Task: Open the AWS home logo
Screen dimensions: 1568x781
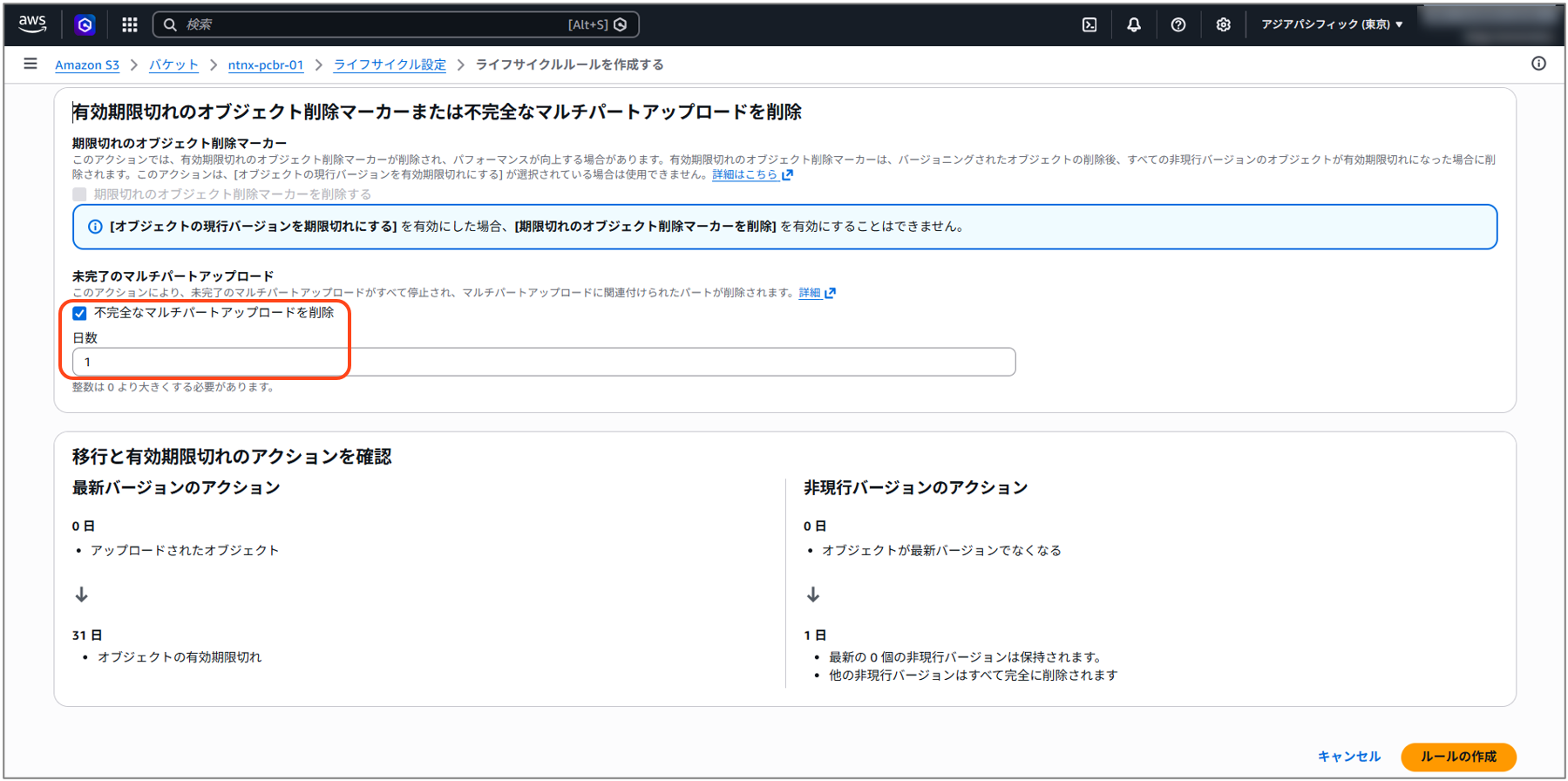Action: click(32, 24)
